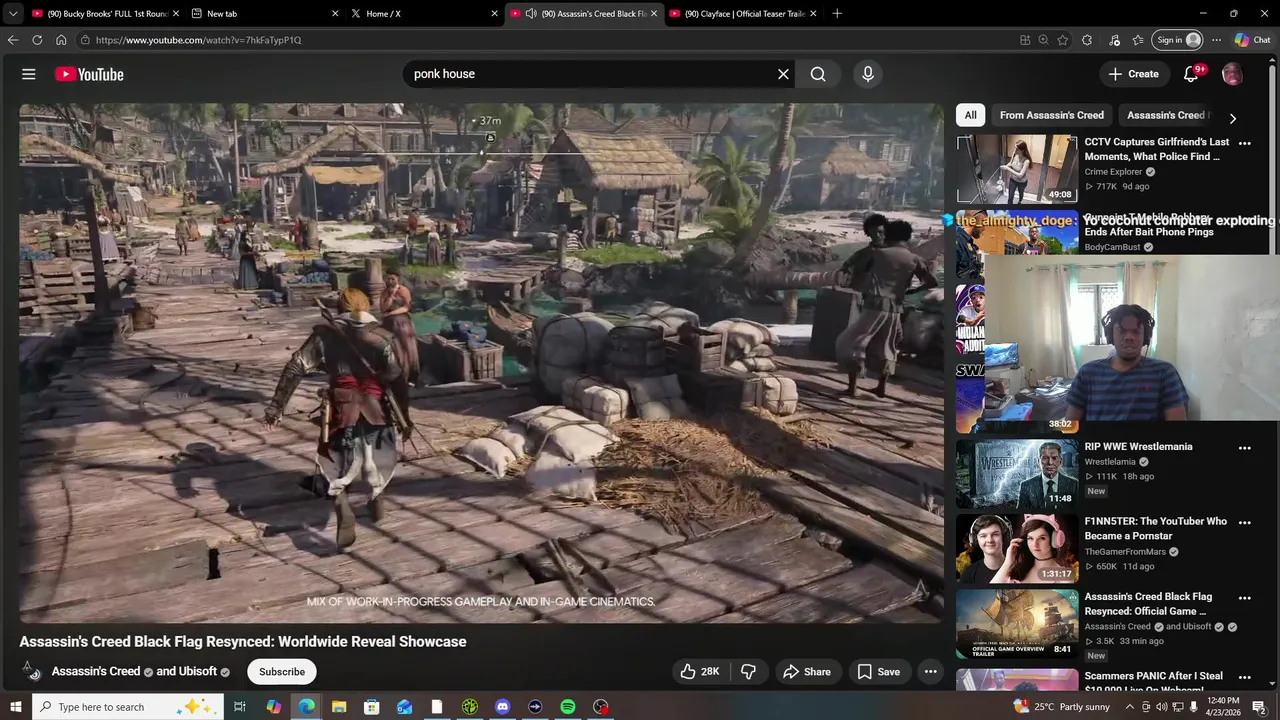1280x720 pixels.
Task: Open Microsoft Store from taskbar
Action: 371,707
